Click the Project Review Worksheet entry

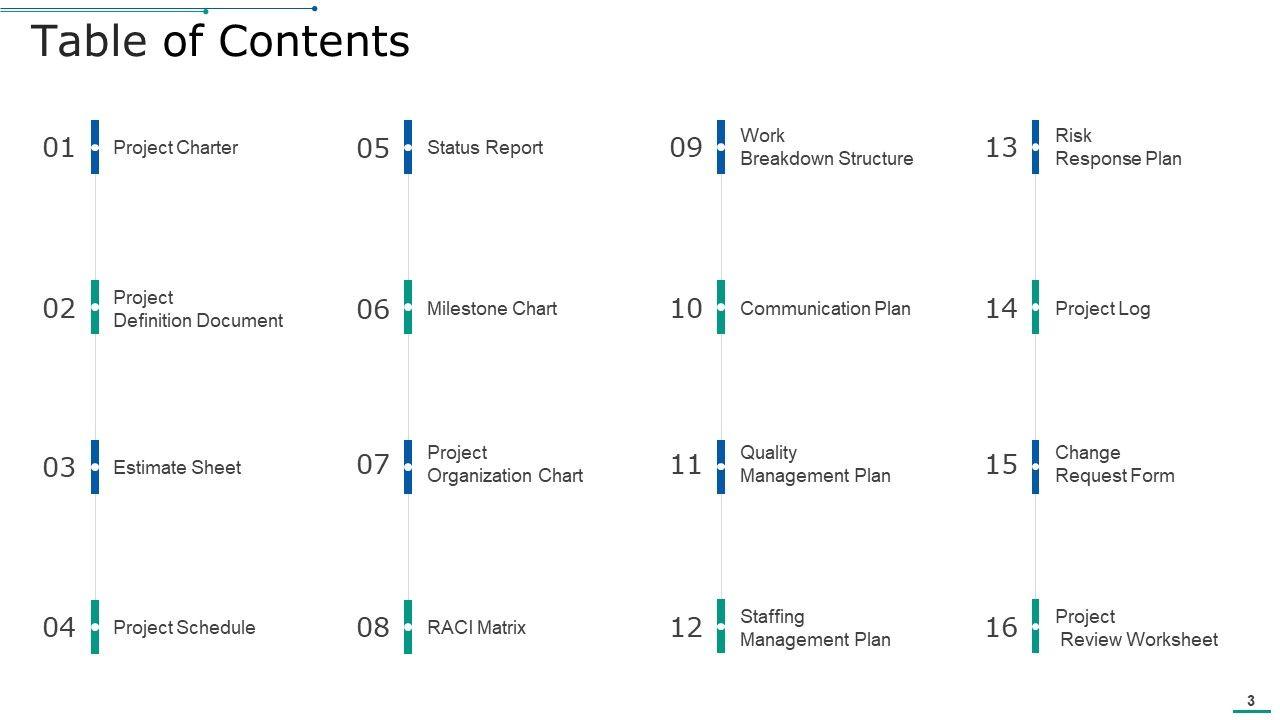1136,628
